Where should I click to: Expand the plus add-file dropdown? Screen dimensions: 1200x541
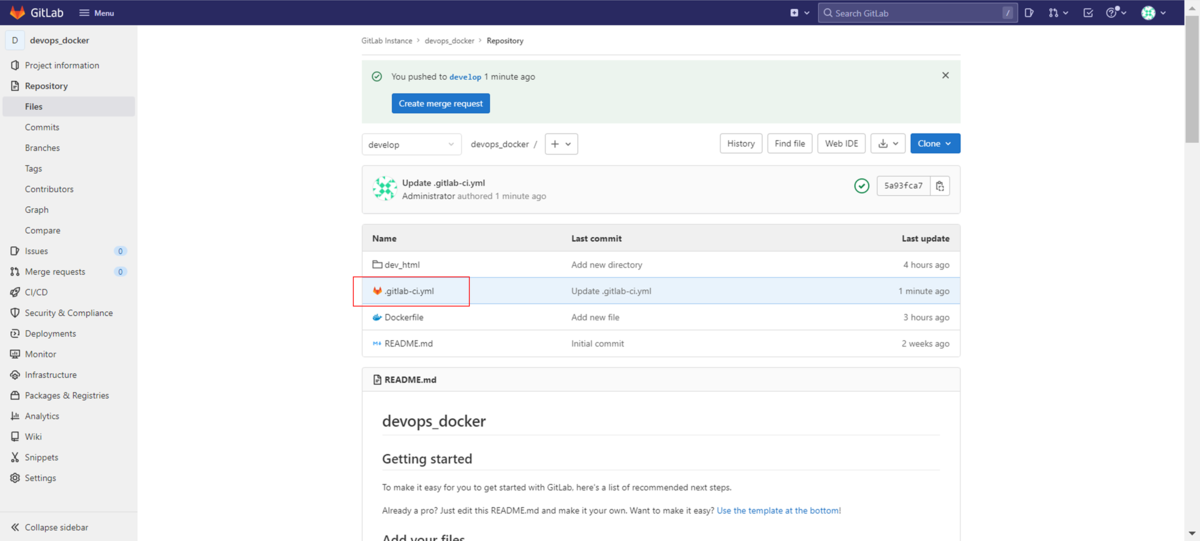[561, 144]
